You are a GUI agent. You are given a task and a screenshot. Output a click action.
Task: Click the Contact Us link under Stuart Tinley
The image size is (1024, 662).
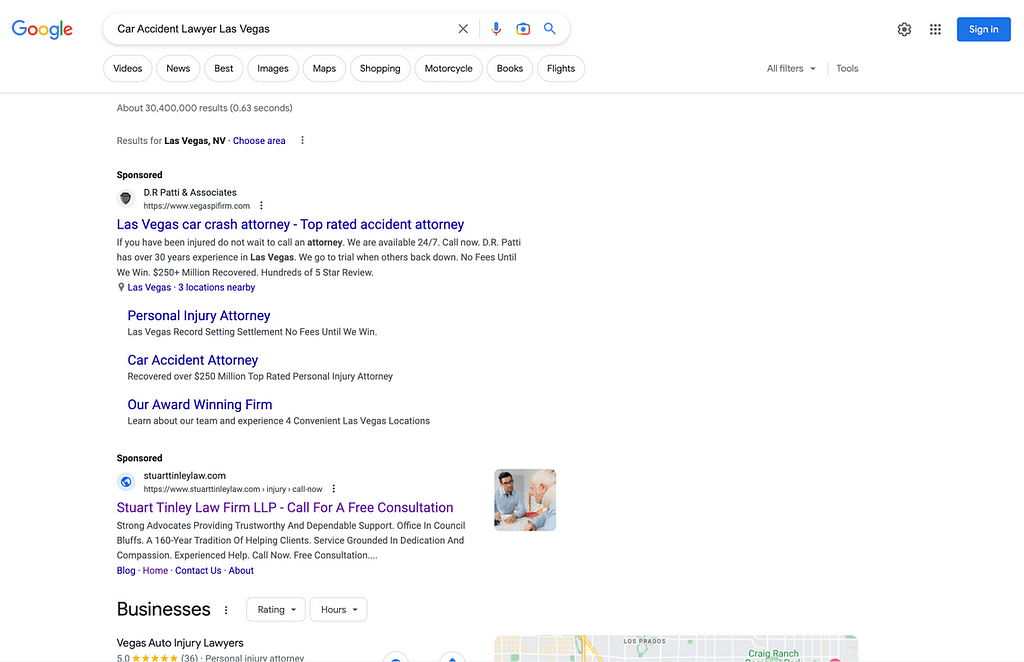198,571
